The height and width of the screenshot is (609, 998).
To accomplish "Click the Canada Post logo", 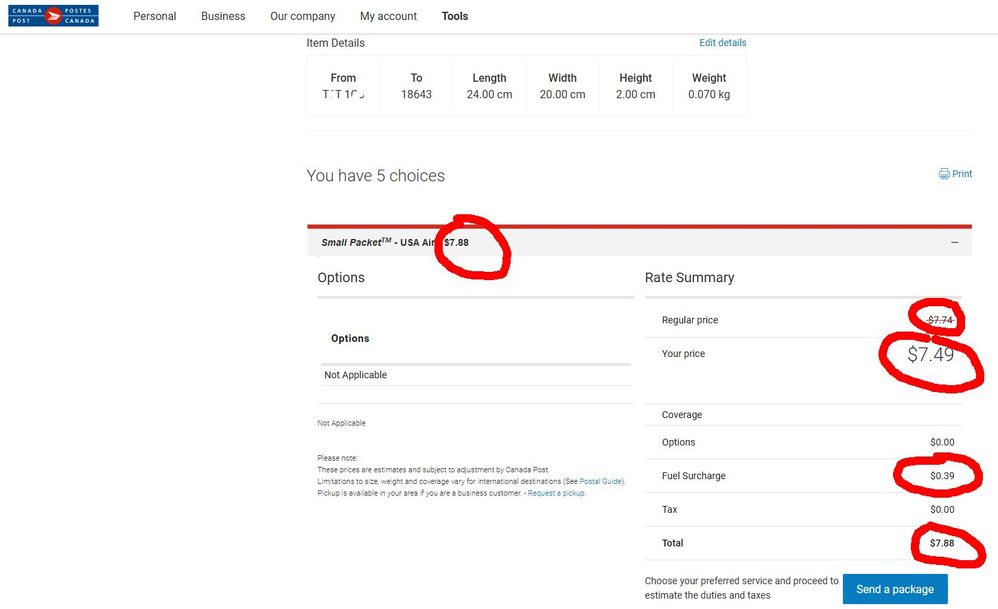I will point(53,16).
